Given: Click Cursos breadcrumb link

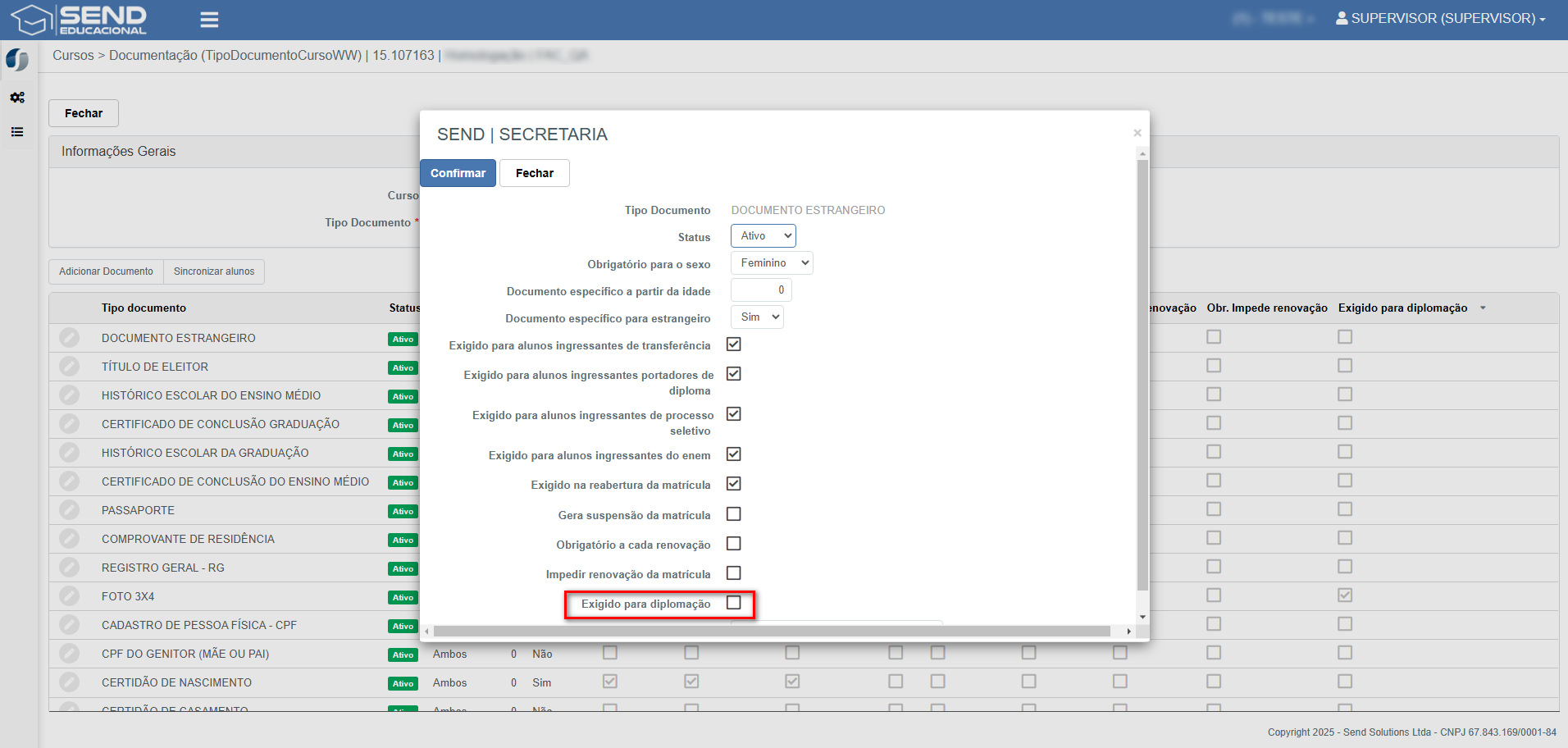Looking at the screenshot, I should click(x=73, y=56).
